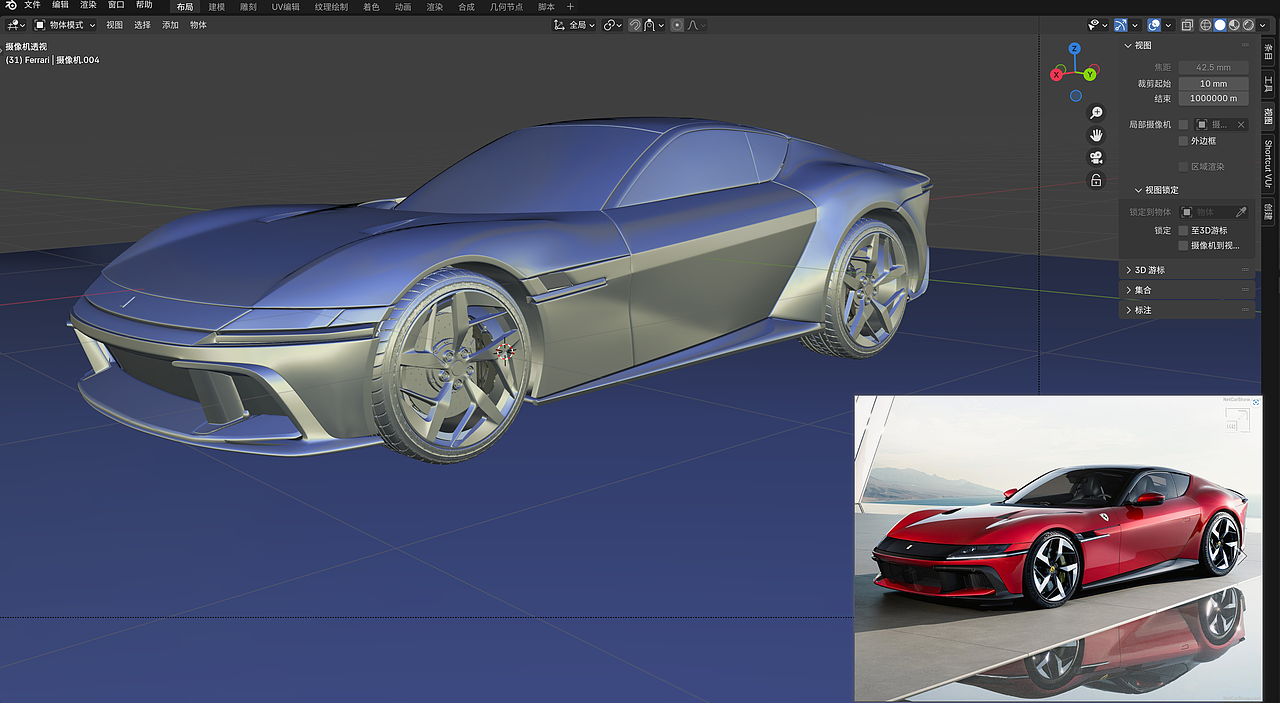1280x703 pixels.
Task: Select the solid viewport shading mode
Action: (1220, 25)
